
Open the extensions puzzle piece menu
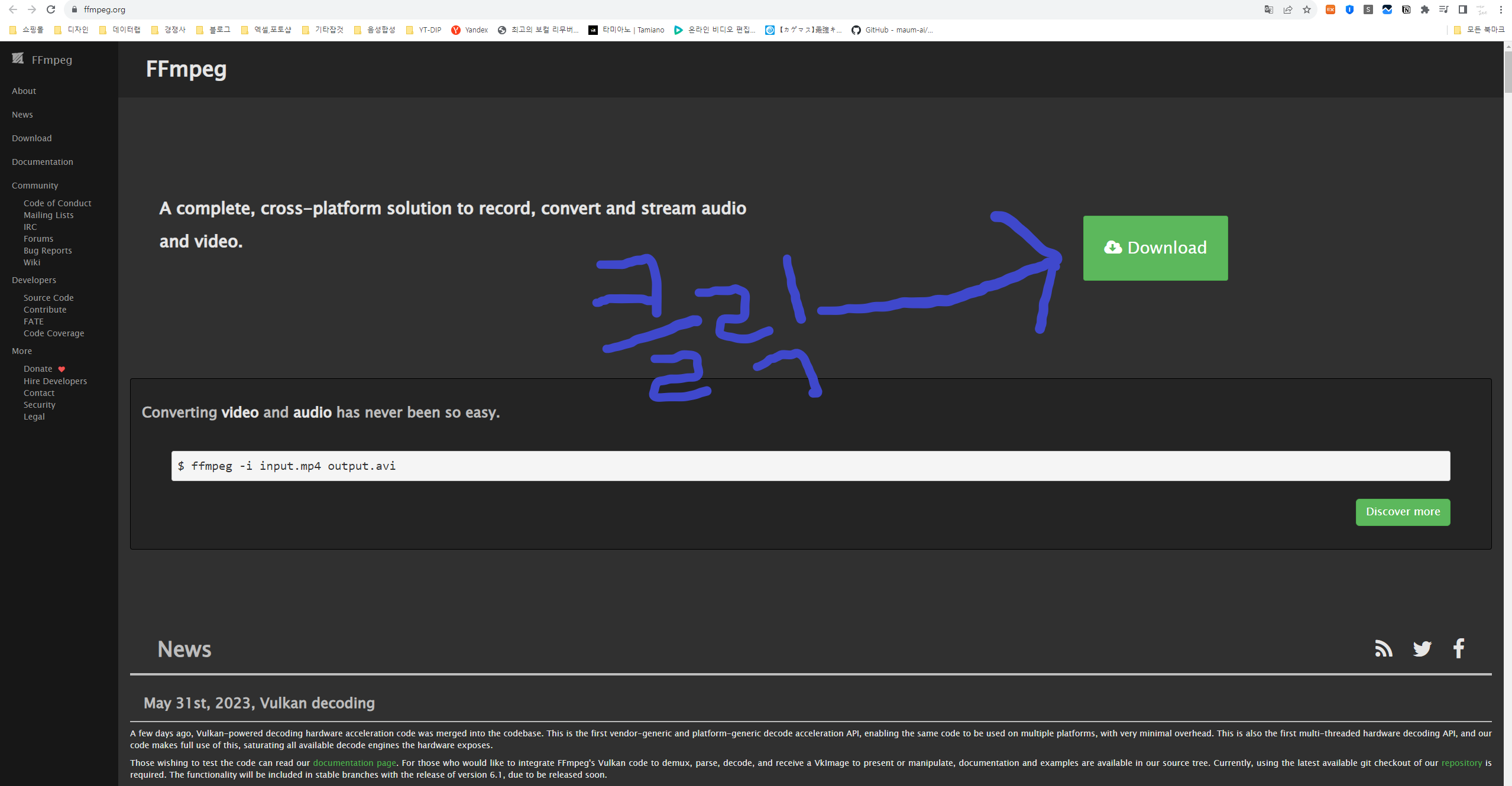(1425, 9)
